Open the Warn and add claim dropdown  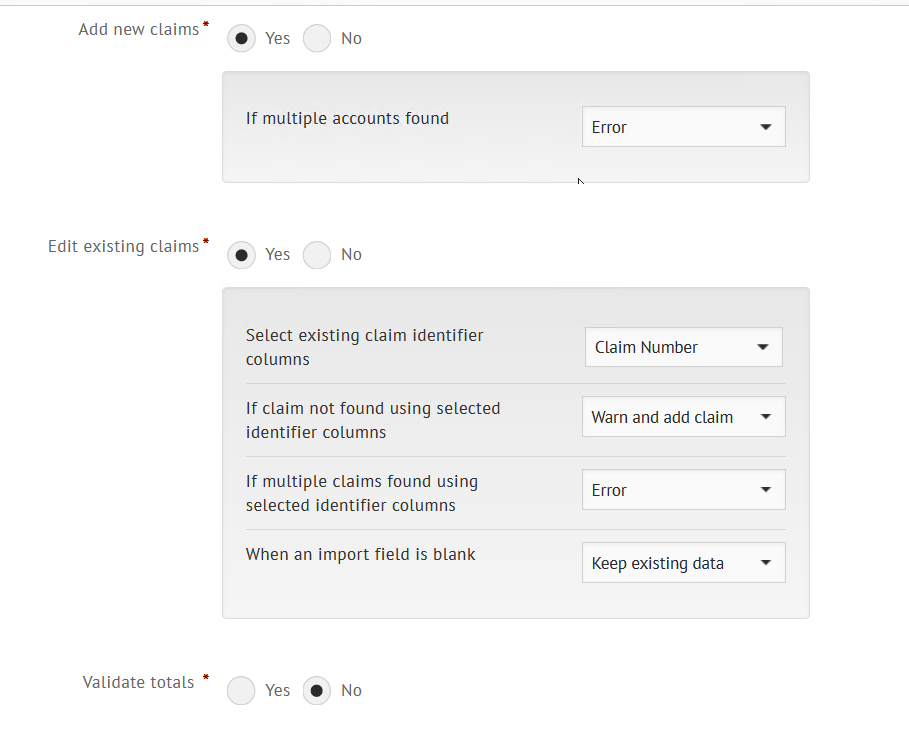click(x=683, y=417)
